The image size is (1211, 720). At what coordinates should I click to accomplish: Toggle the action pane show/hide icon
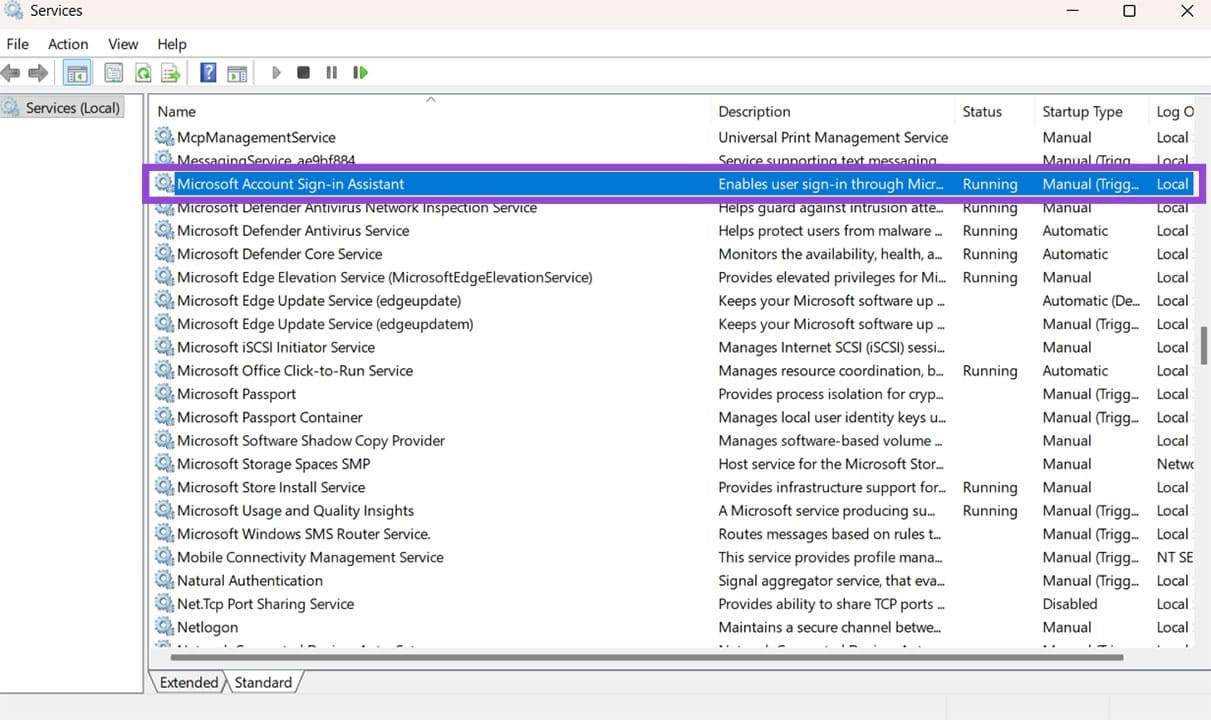[237, 72]
